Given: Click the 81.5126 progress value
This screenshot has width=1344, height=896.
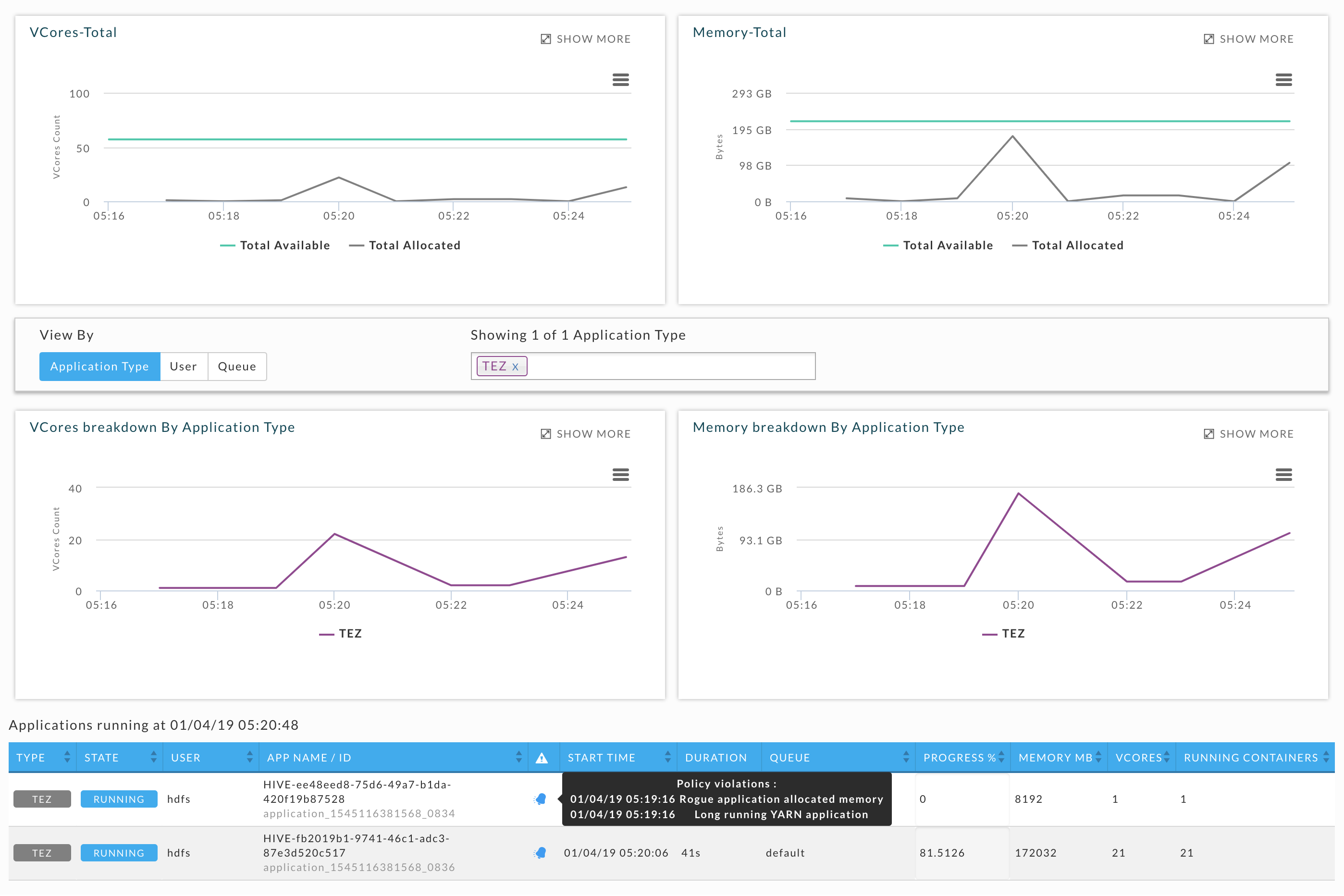Looking at the screenshot, I should (x=942, y=853).
